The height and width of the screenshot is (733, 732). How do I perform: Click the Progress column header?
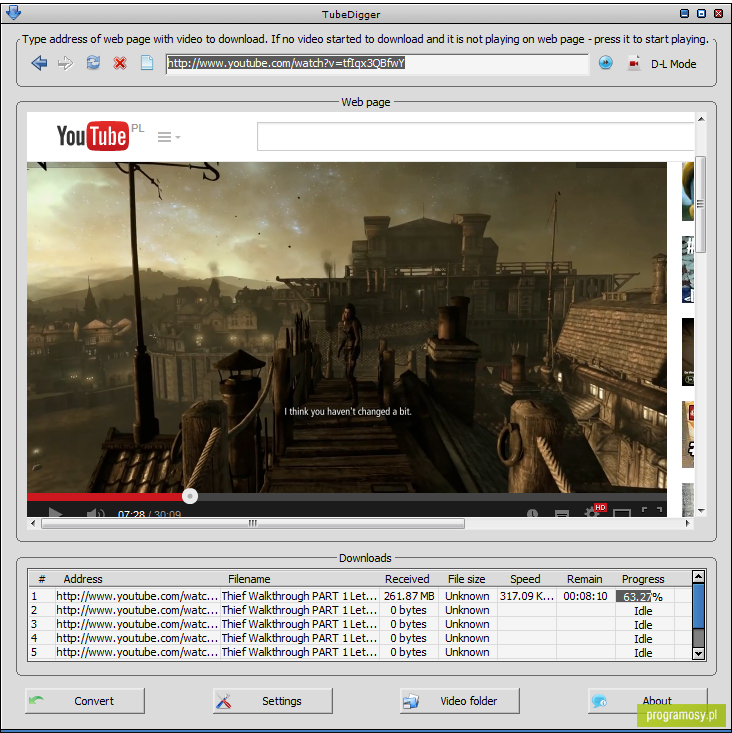tap(643, 579)
